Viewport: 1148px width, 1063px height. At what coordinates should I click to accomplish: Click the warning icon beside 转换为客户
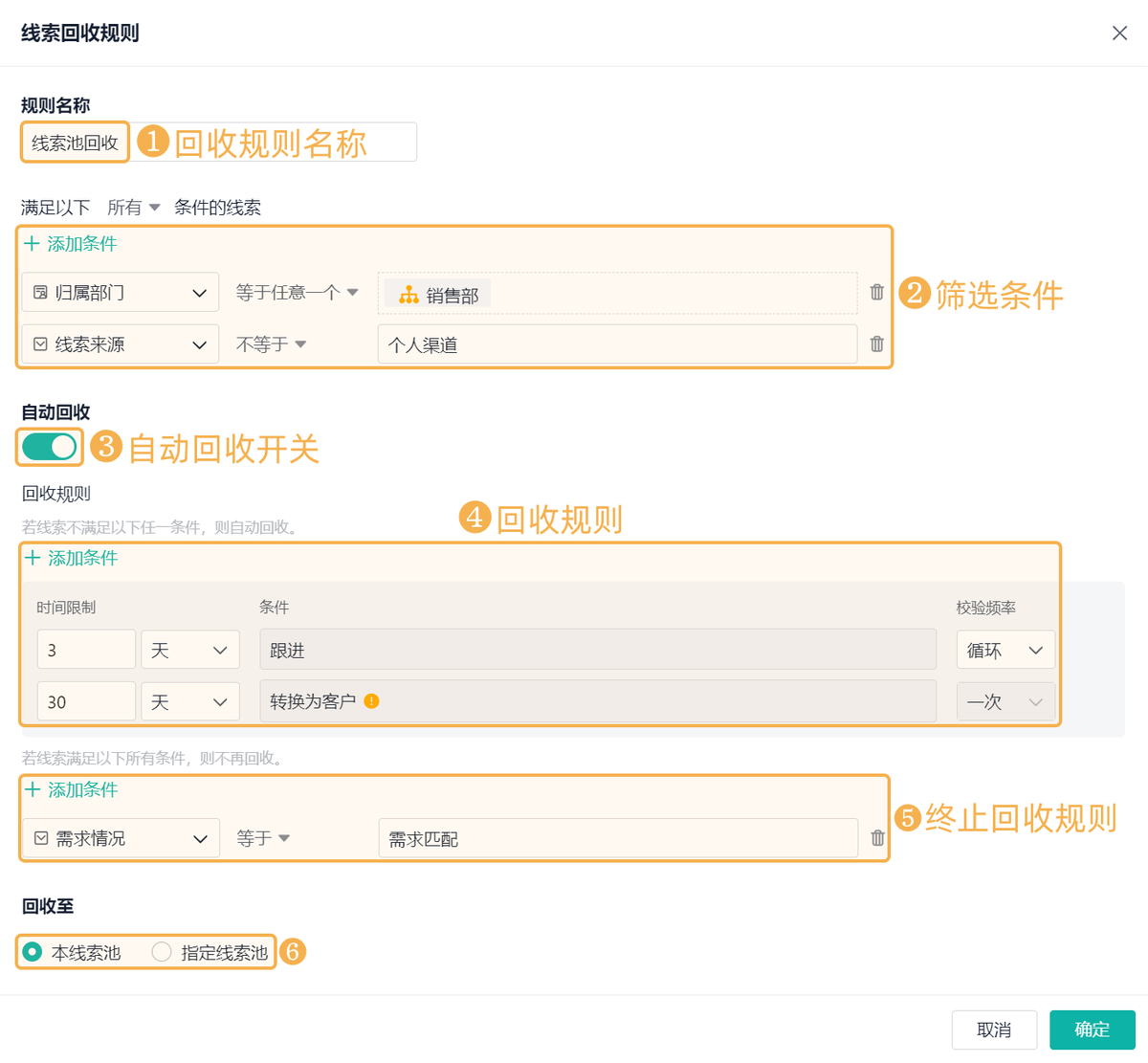372,701
